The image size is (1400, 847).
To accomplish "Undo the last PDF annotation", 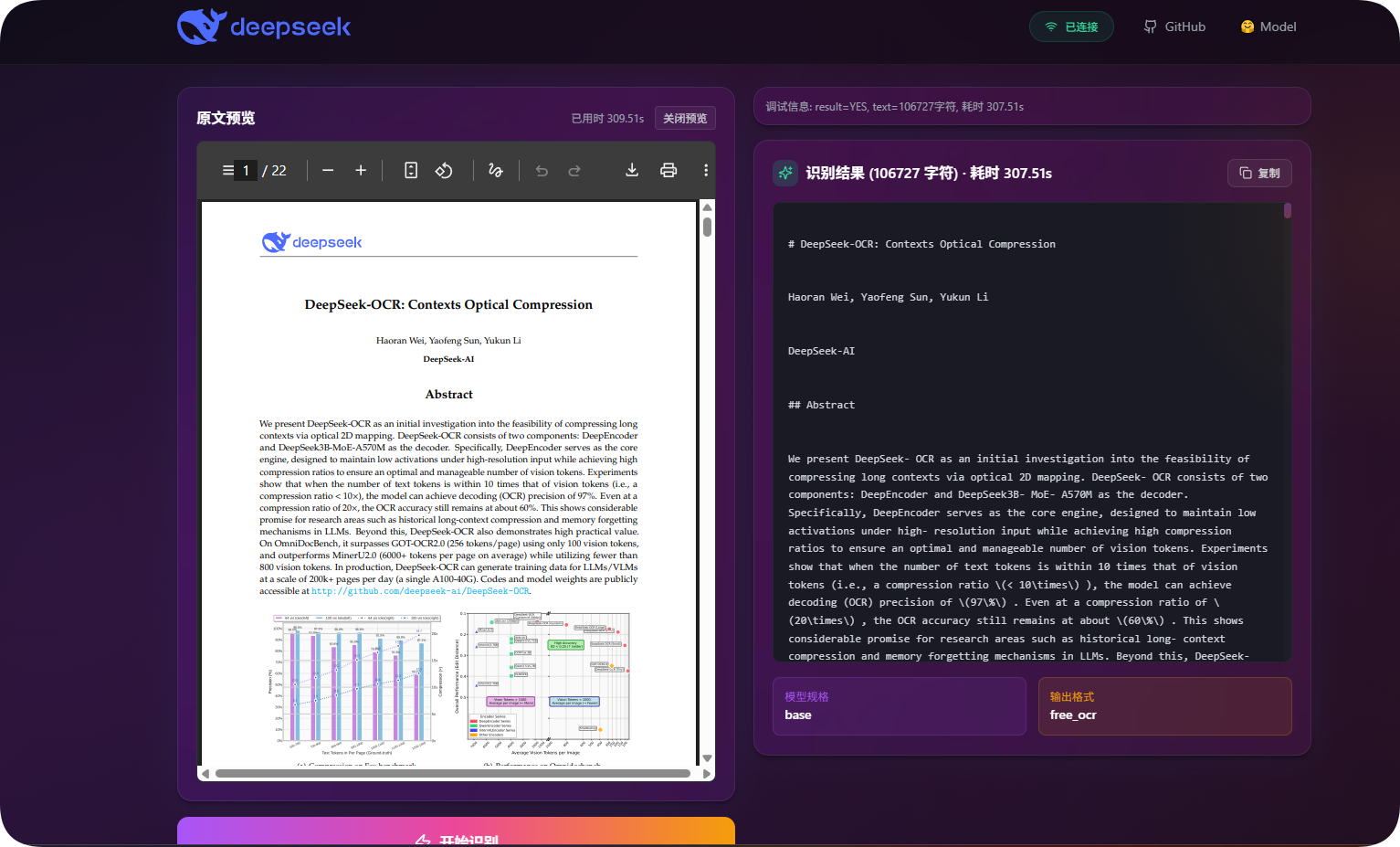I will point(542,170).
